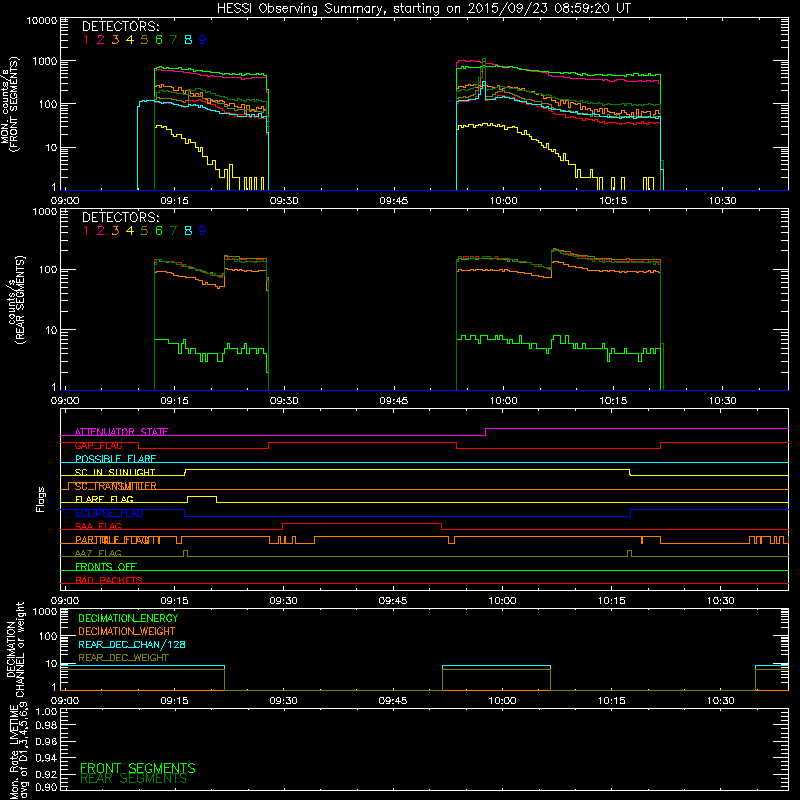This screenshot has width=800, height=800.
Task: Click detector 3 in the front segments legend
Action: coord(115,40)
